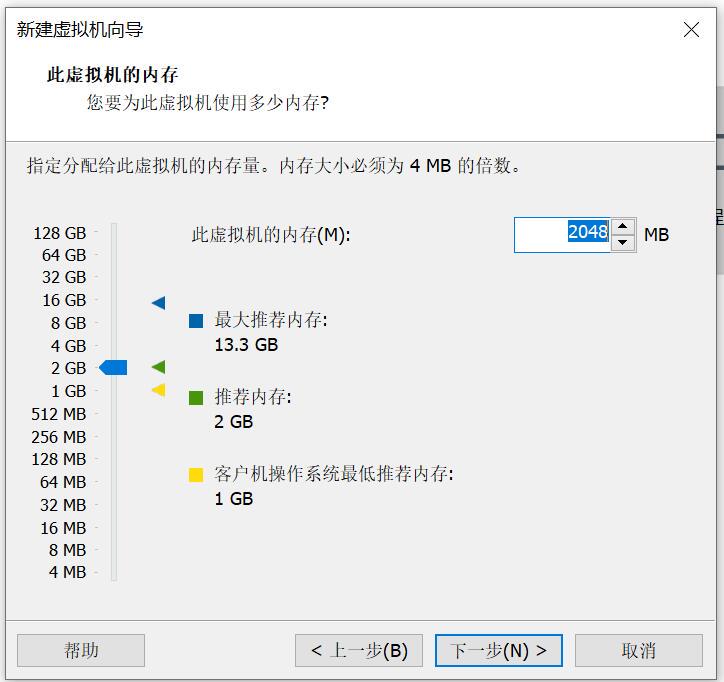Click the memory value field showing 2048
This screenshot has width=724, height=682.
point(562,235)
